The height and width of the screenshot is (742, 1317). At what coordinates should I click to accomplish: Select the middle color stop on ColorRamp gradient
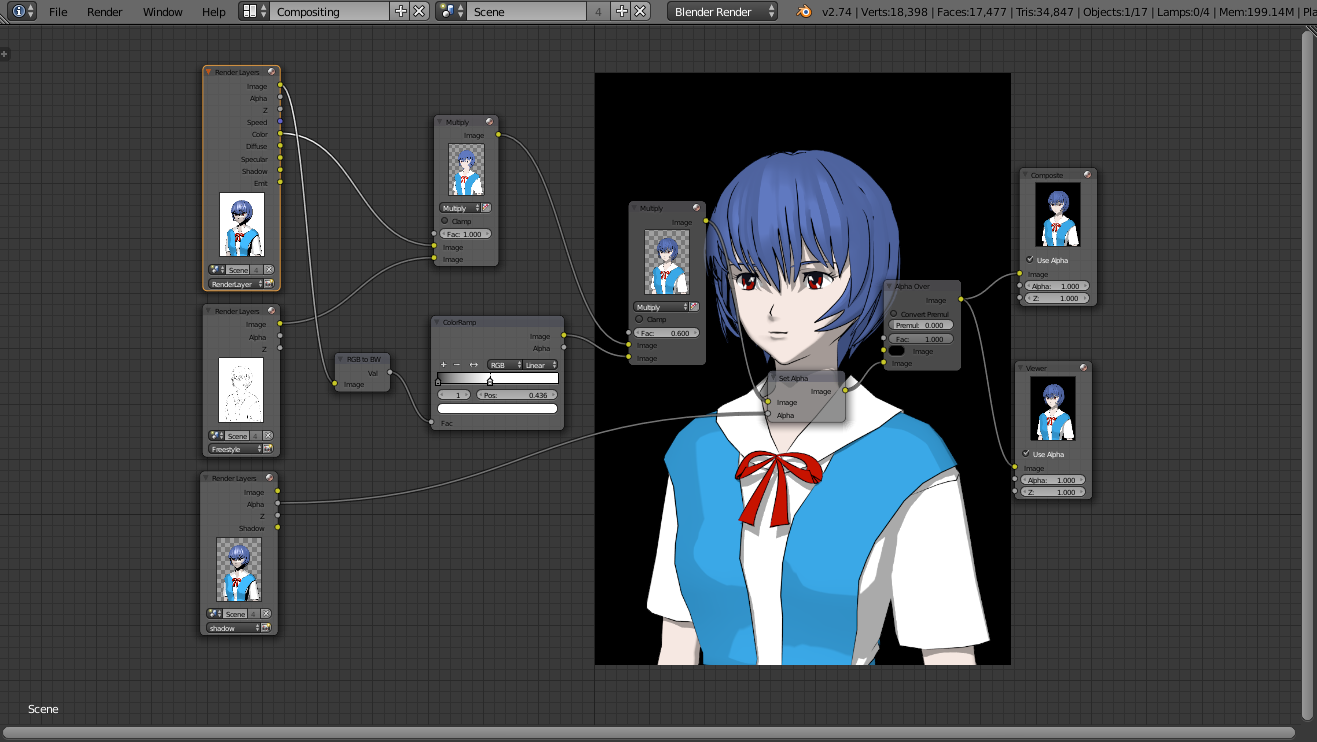click(489, 382)
